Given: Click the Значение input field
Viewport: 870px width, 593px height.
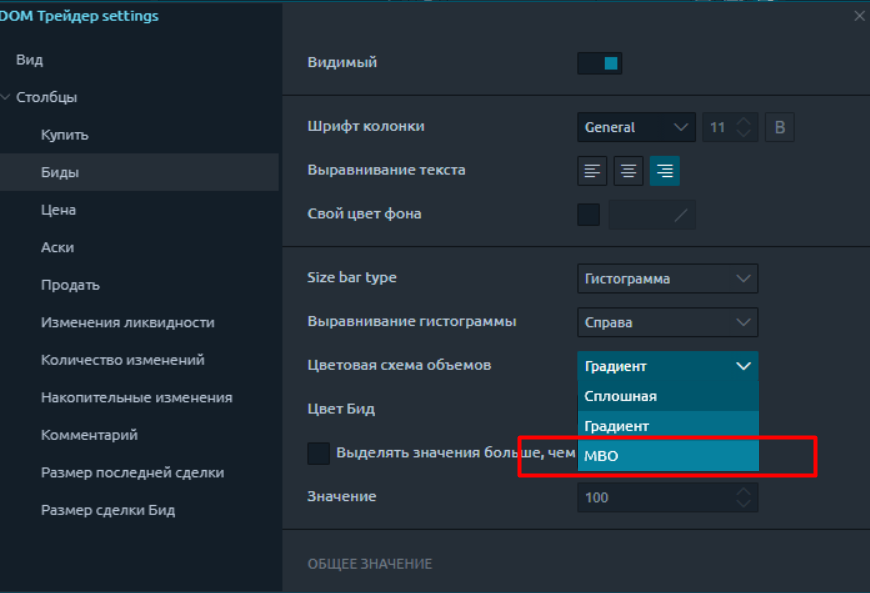Looking at the screenshot, I should pos(657,497).
